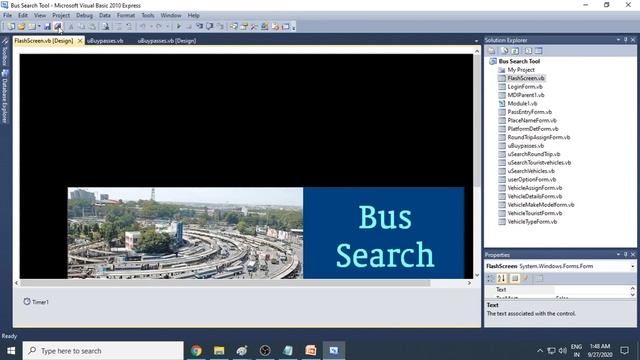Show Events lightning icon in Properties
The width and height of the screenshot is (640, 360).
point(526,278)
